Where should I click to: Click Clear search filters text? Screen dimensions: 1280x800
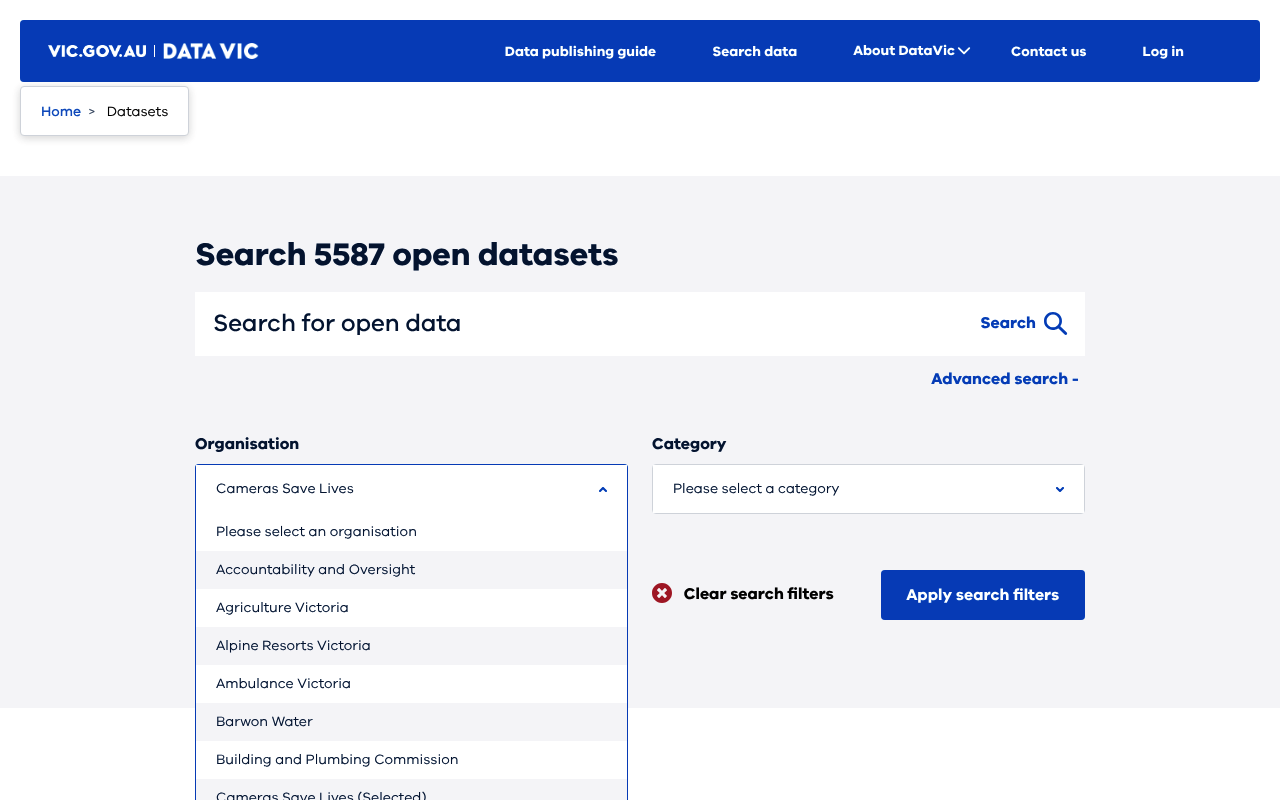pyautogui.click(x=758, y=594)
